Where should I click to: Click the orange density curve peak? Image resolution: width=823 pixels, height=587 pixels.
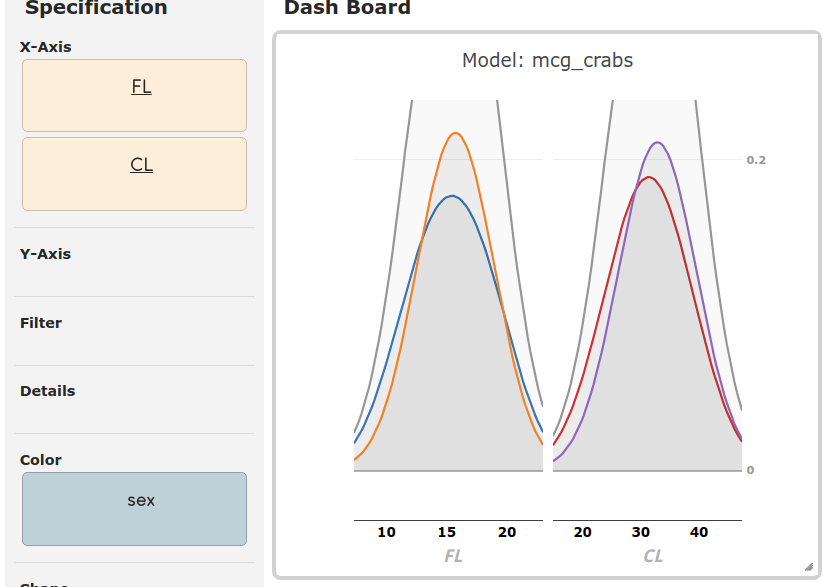[456, 133]
